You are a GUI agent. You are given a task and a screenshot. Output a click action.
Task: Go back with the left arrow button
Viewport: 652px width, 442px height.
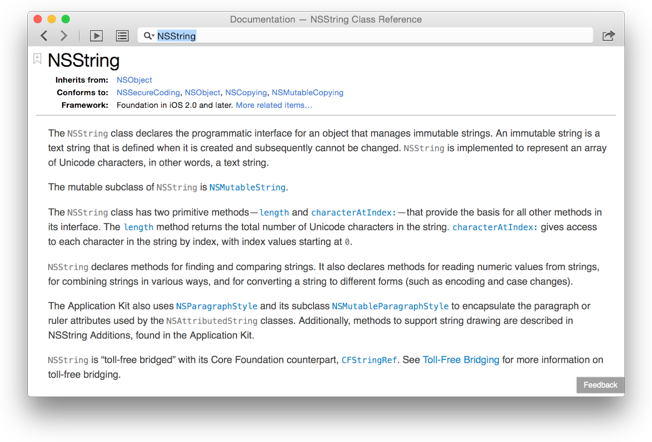pos(44,36)
